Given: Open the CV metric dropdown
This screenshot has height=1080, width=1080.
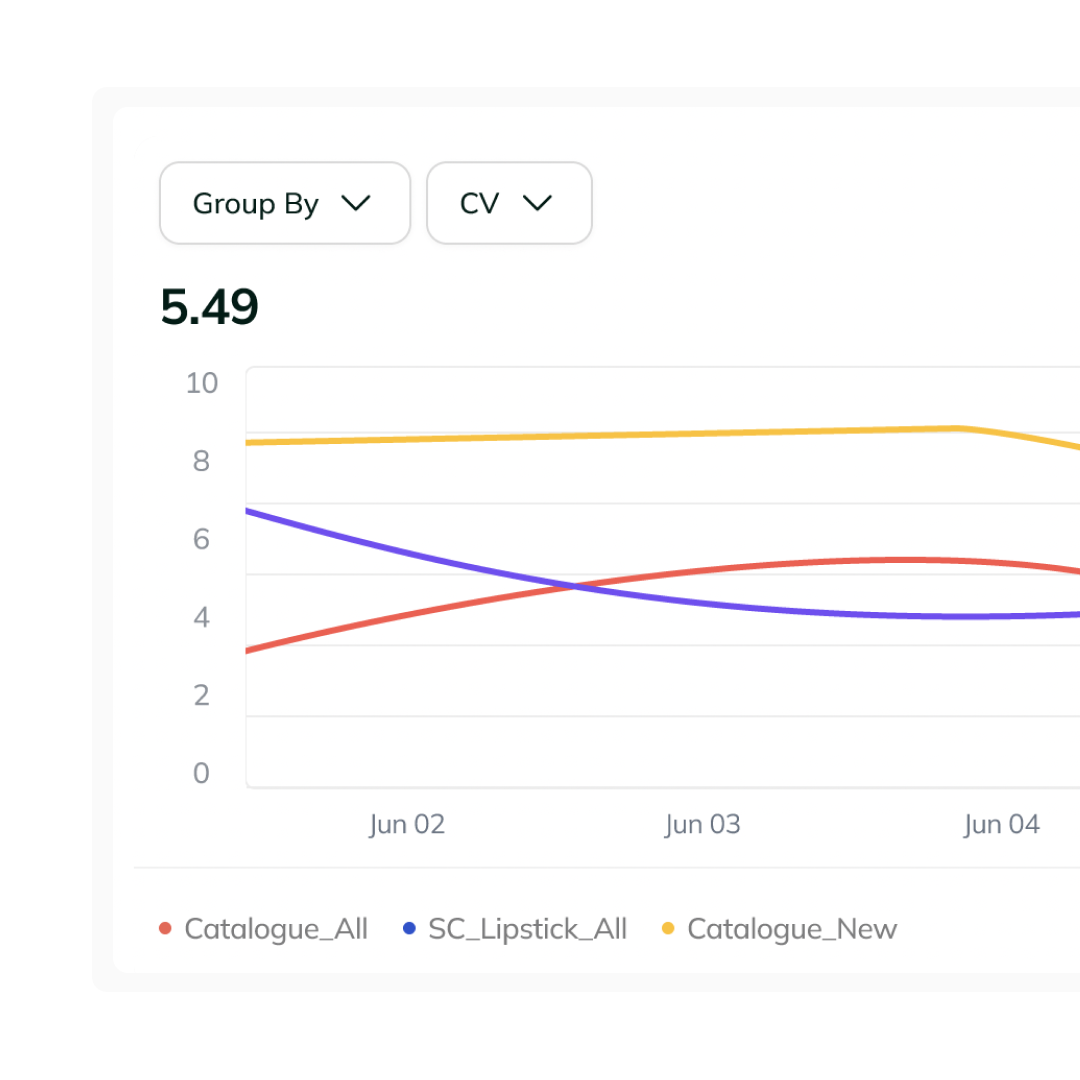Looking at the screenshot, I should tap(509, 203).
